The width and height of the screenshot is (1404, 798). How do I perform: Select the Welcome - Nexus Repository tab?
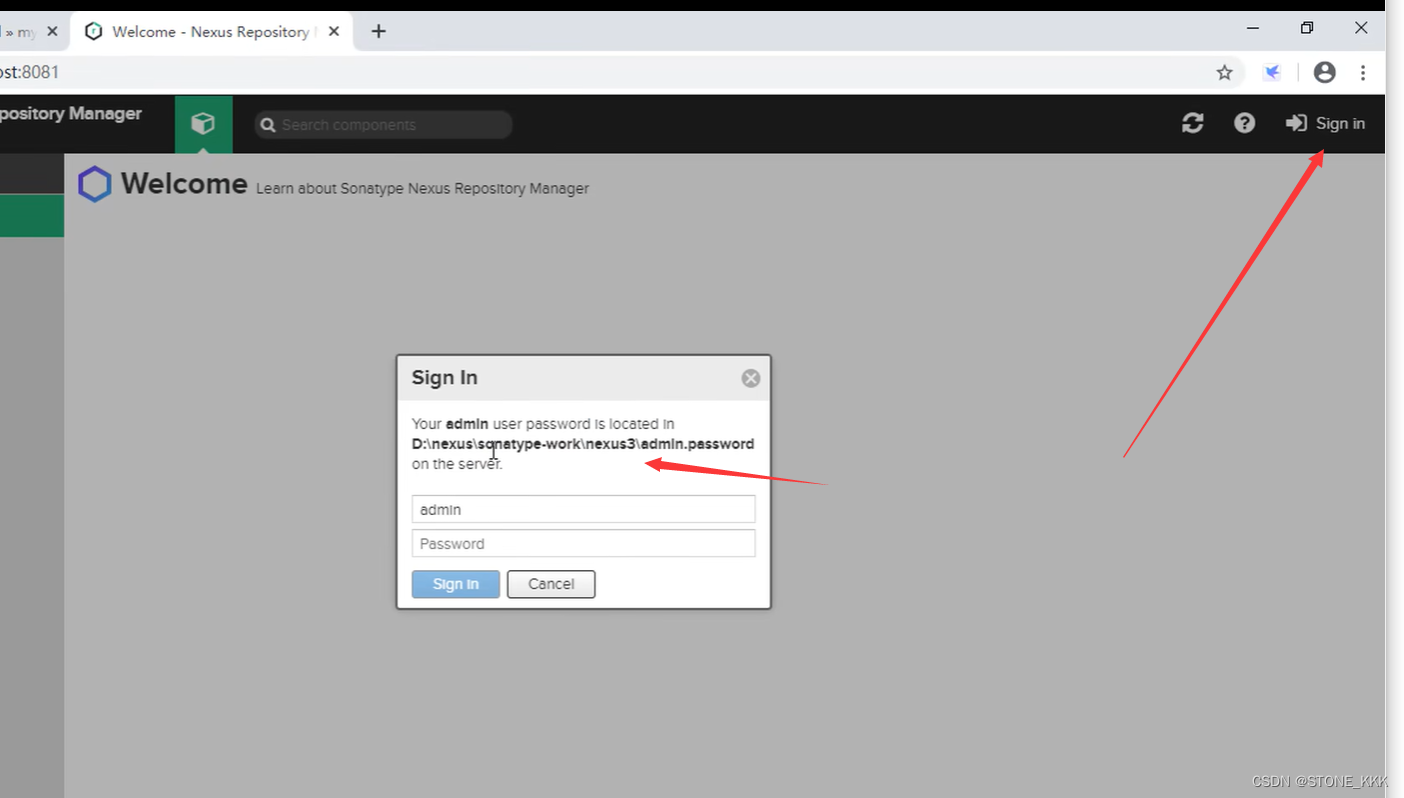pyautogui.click(x=212, y=31)
